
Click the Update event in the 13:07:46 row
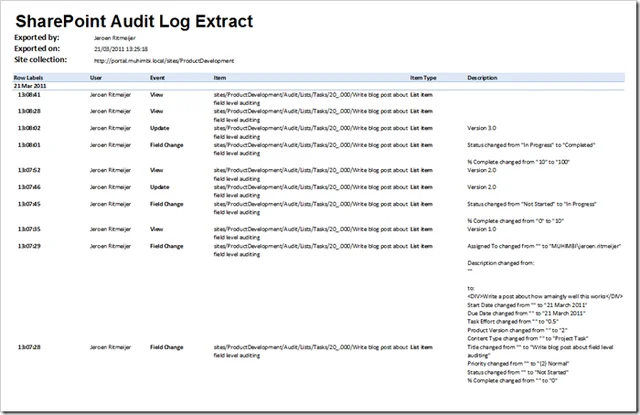[160, 187]
